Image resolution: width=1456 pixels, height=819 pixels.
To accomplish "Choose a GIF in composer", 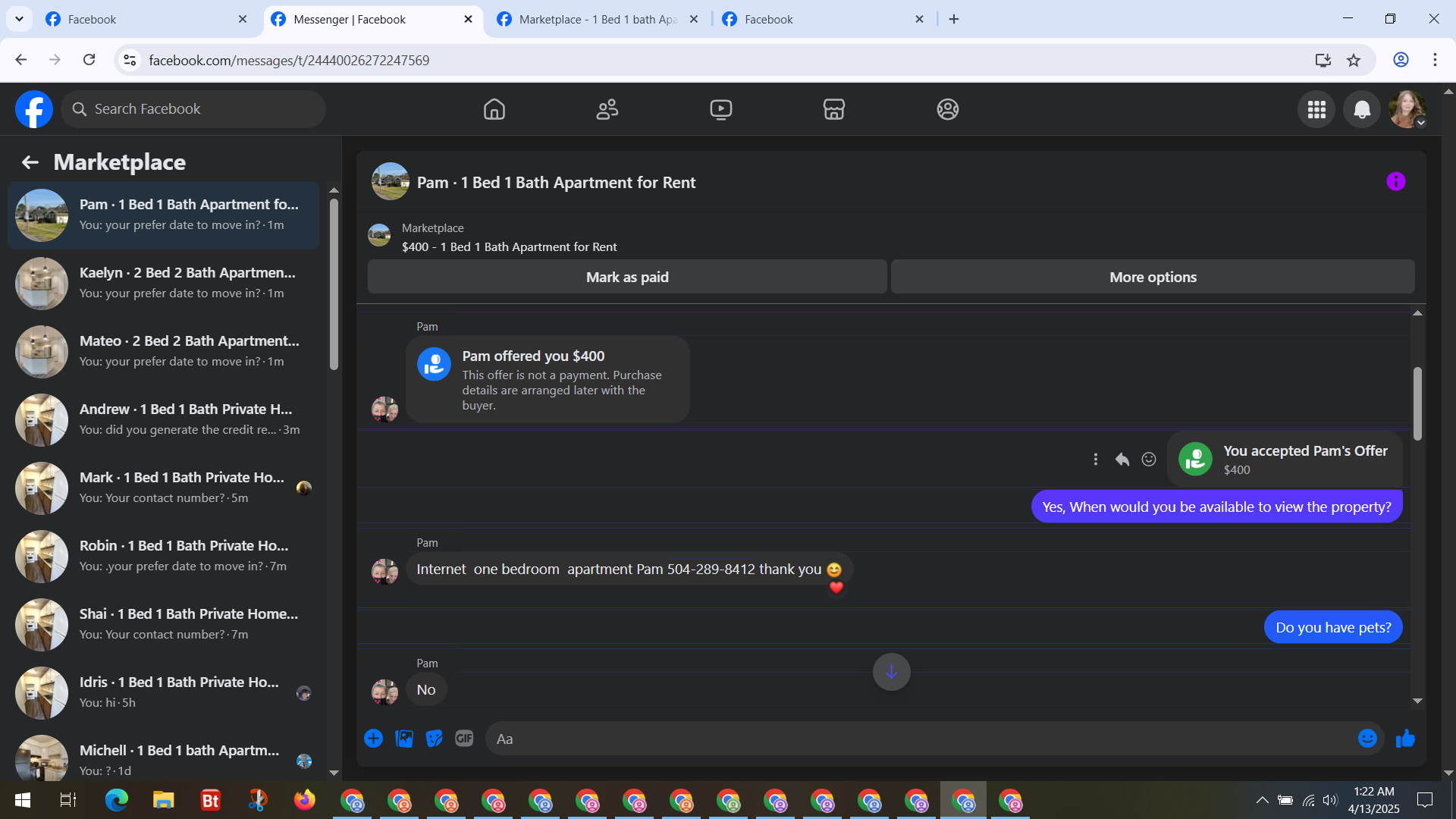I will coord(464,739).
